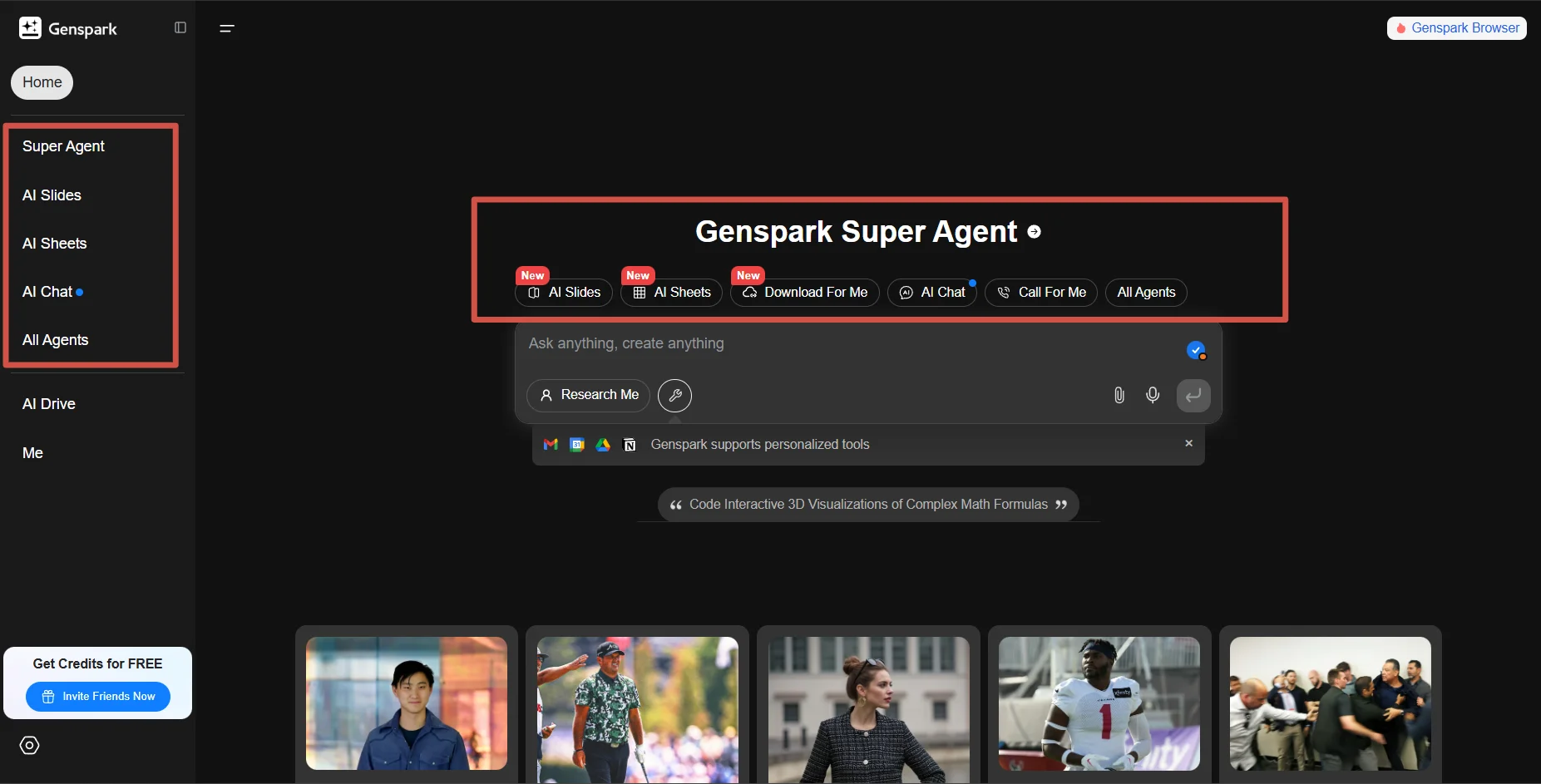Open AI Sheets from sidebar

(x=54, y=244)
